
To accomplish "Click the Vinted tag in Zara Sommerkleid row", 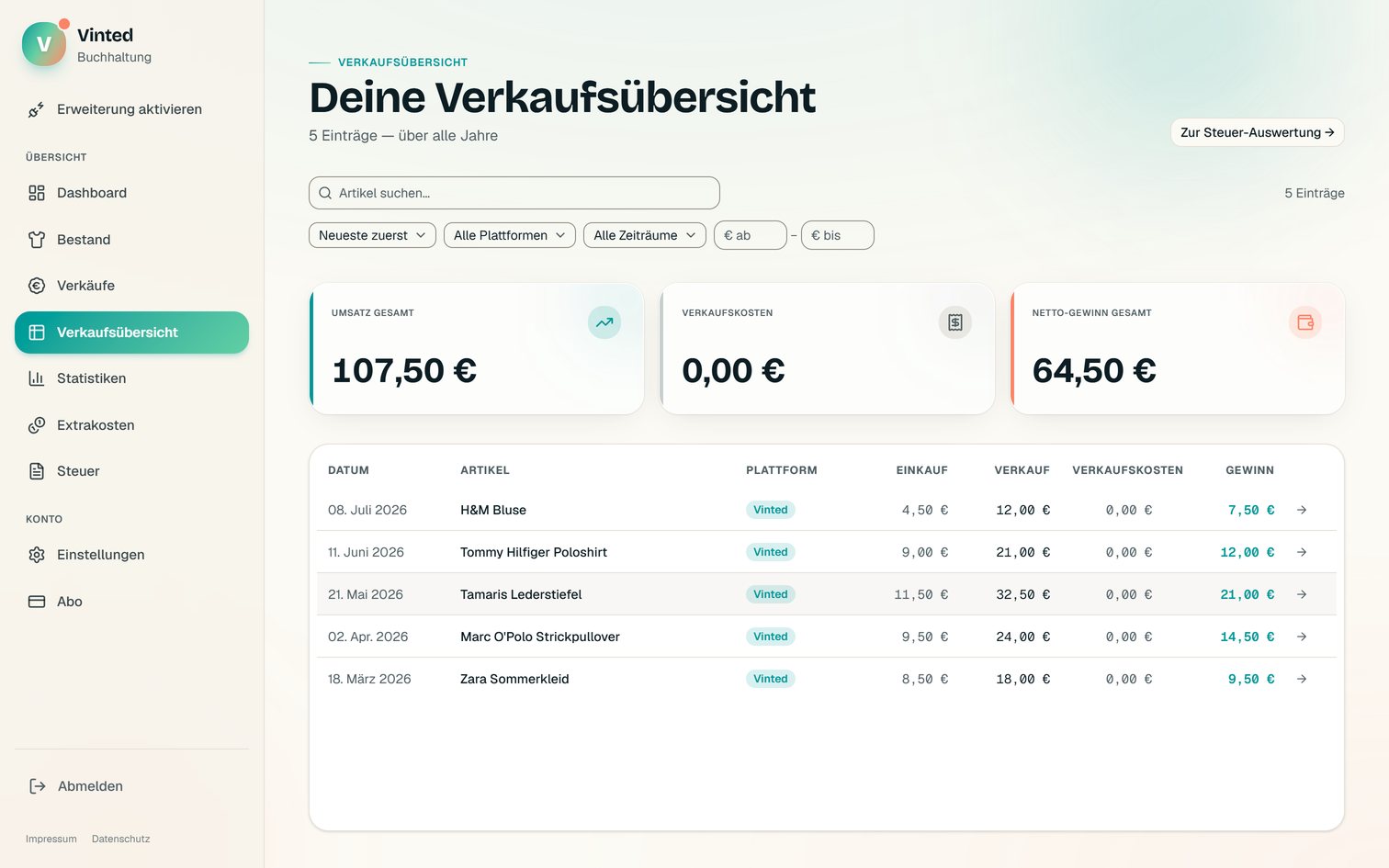I will 771,679.
